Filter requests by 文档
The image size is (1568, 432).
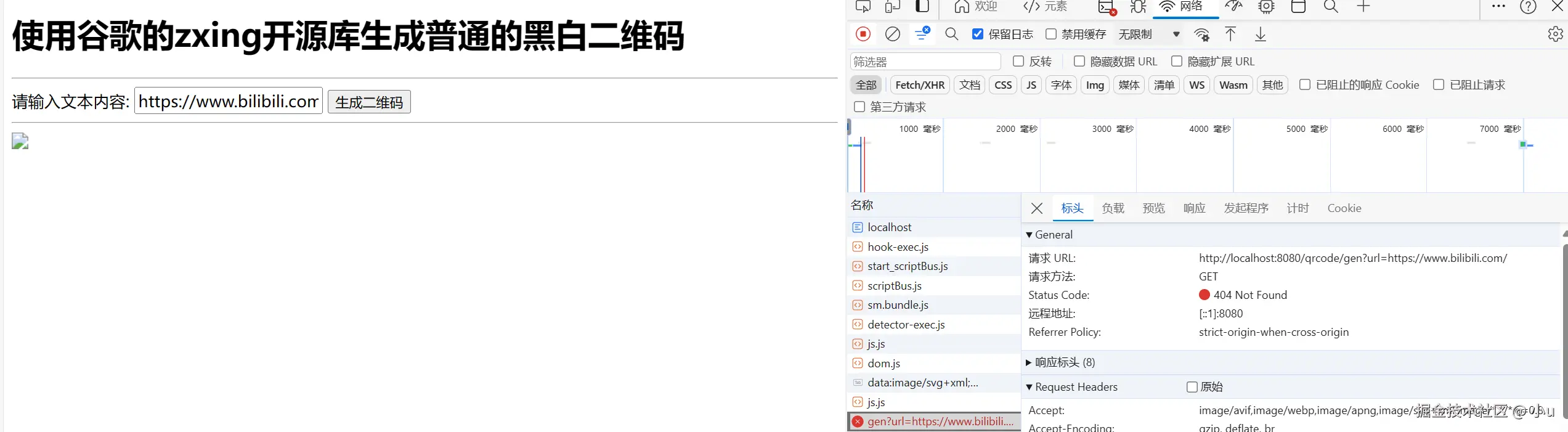coord(970,85)
